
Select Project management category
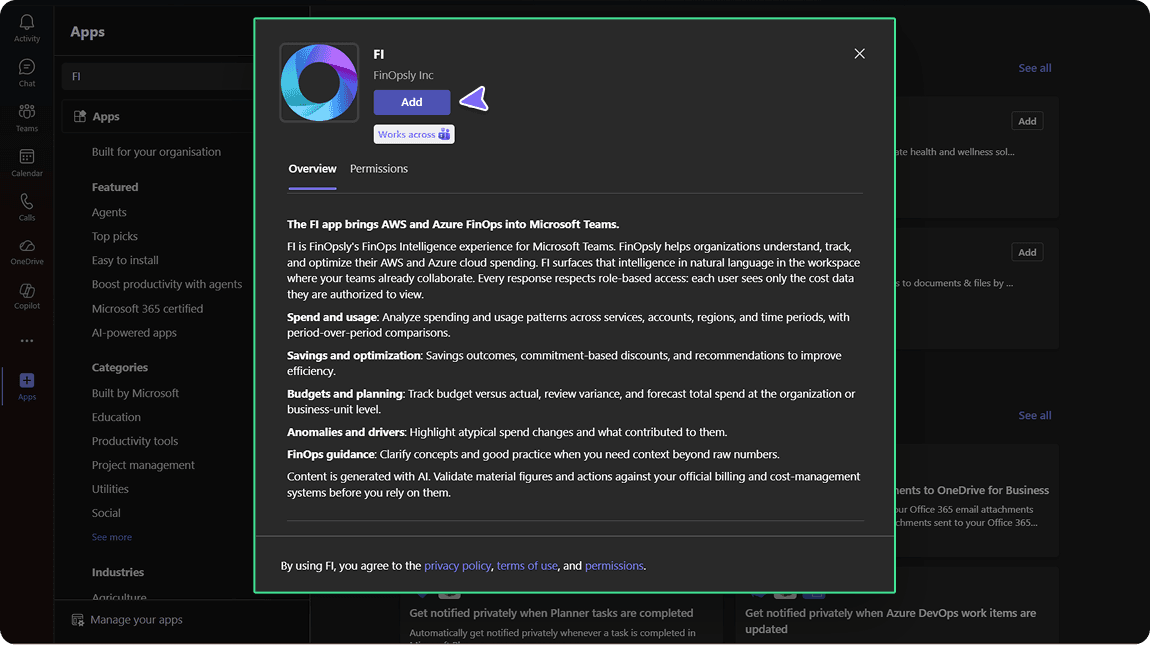[x=143, y=465]
